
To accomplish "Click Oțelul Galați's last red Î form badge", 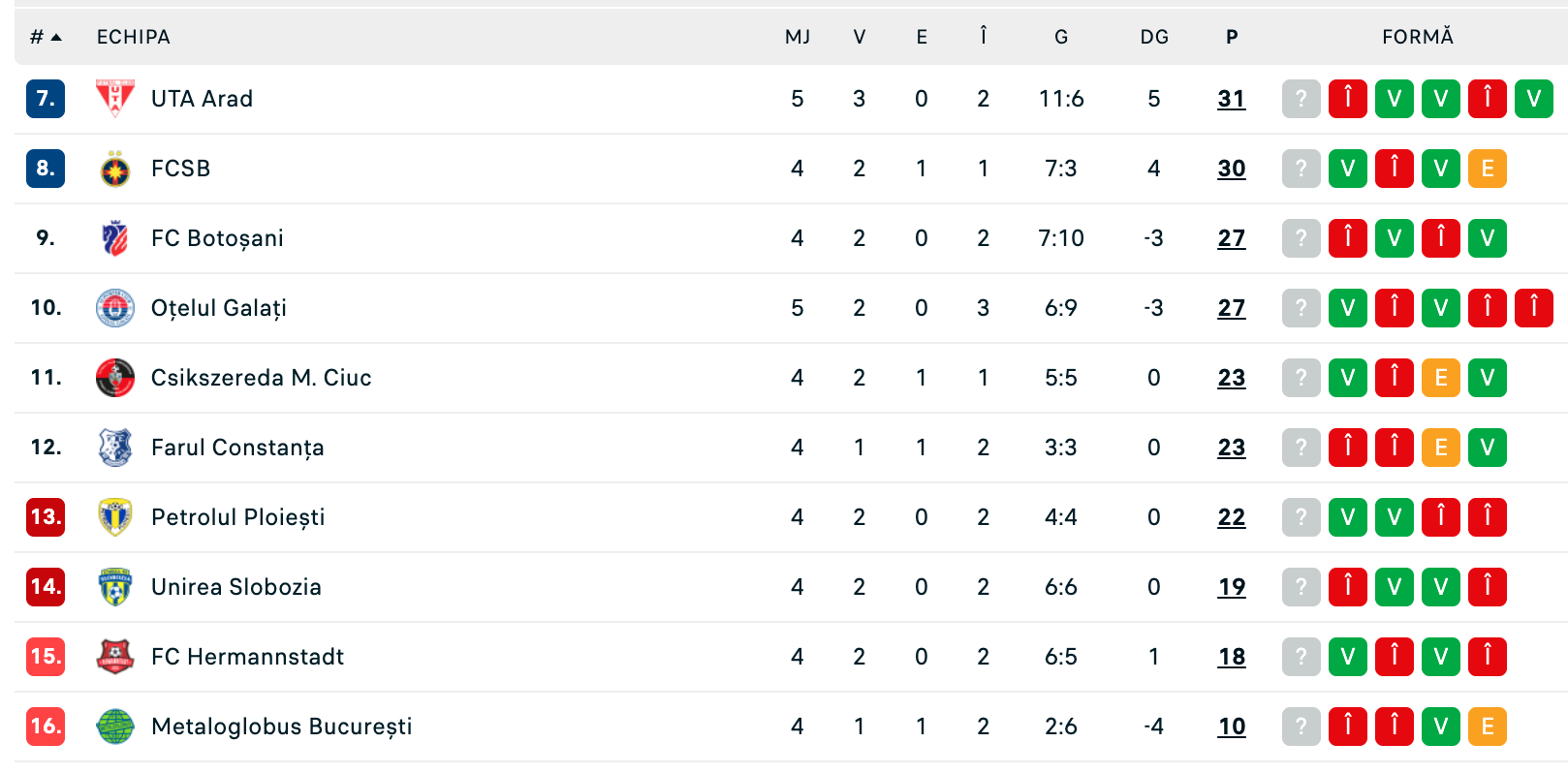I will tap(1533, 308).
